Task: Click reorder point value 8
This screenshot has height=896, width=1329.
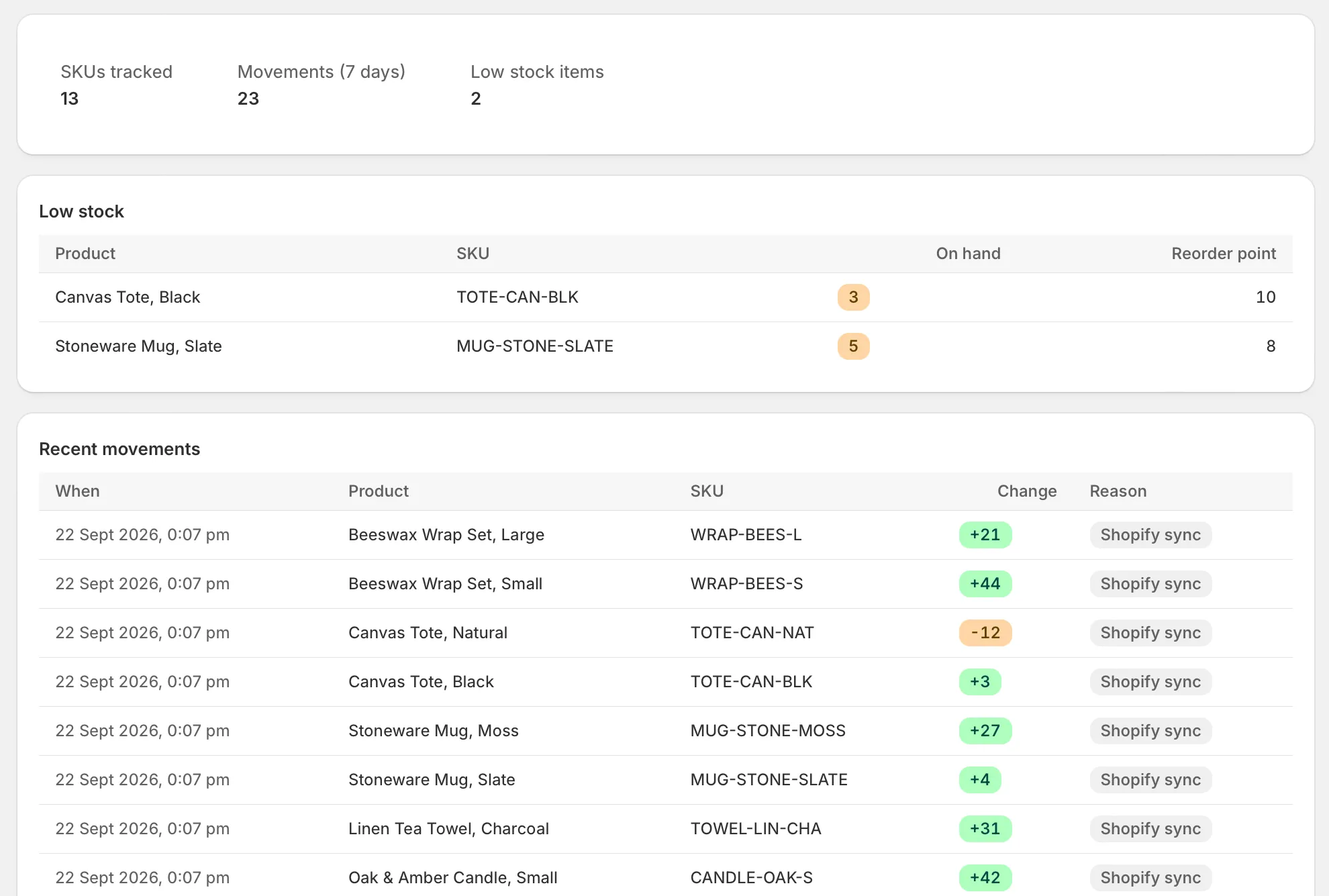Action: pyautogui.click(x=1271, y=346)
